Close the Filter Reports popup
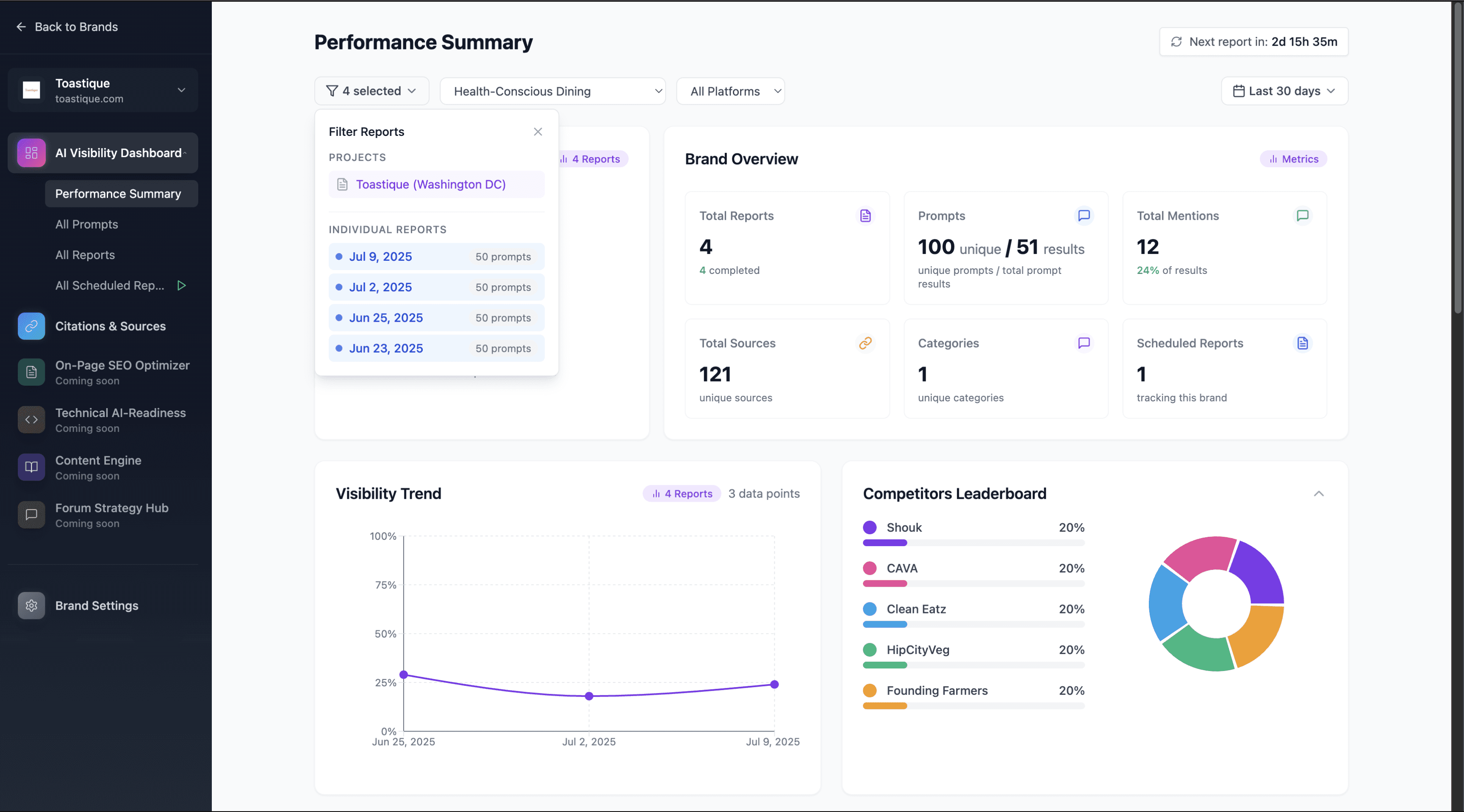Viewport: 1464px width, 812px height. click(538, 132)
